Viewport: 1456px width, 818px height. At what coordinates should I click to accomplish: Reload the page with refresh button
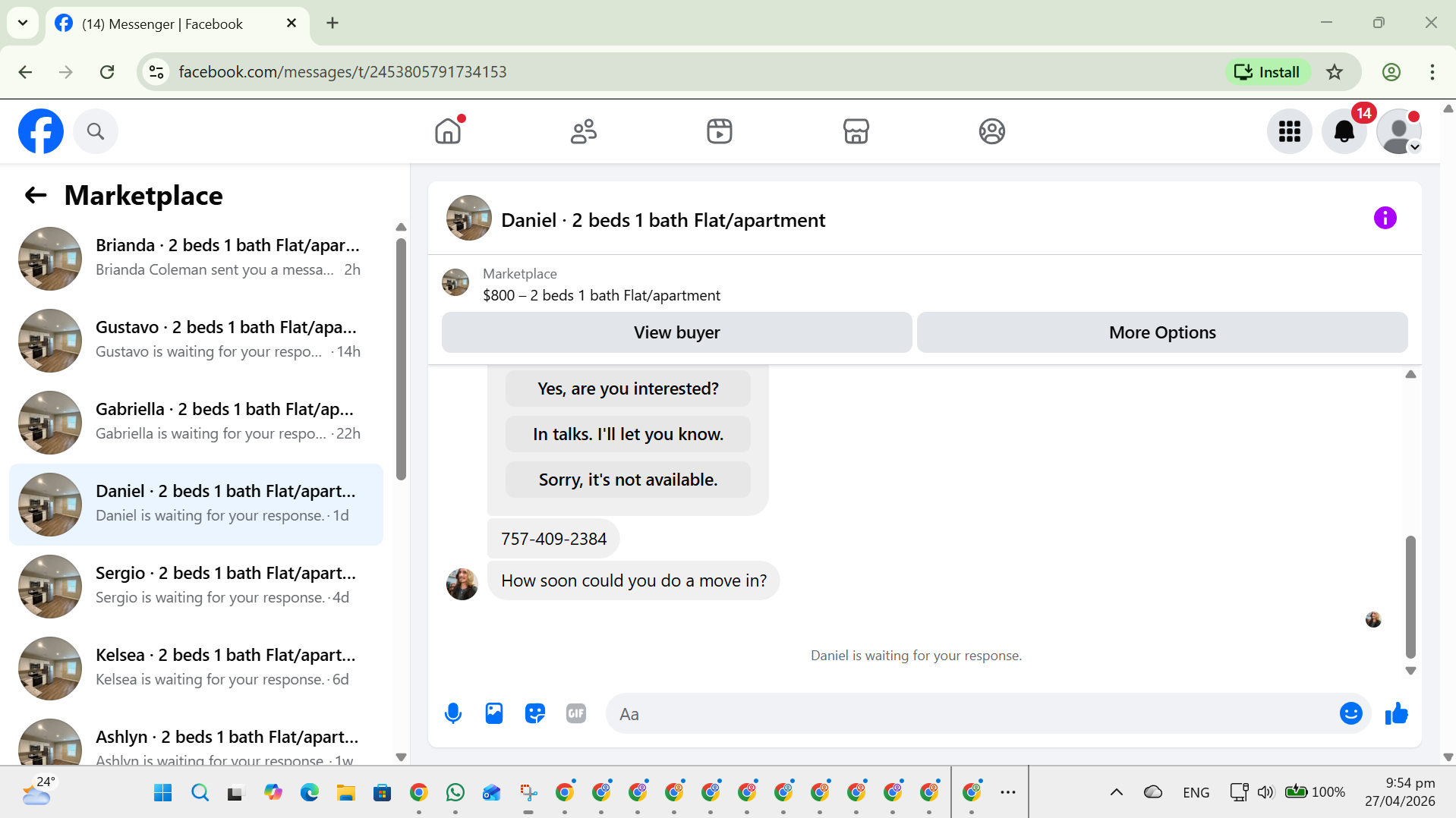pyautogui.click(x=107, y=72)
